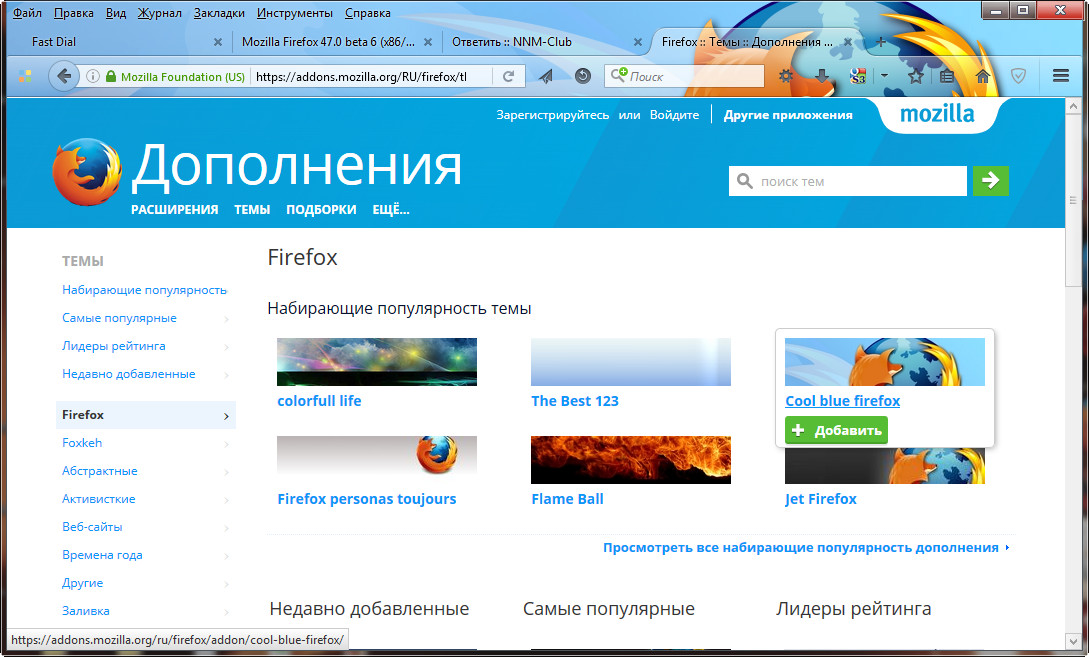
Task: Click the shield toolbar icon
Action: pyautogui.click(x=1018, y=76)
